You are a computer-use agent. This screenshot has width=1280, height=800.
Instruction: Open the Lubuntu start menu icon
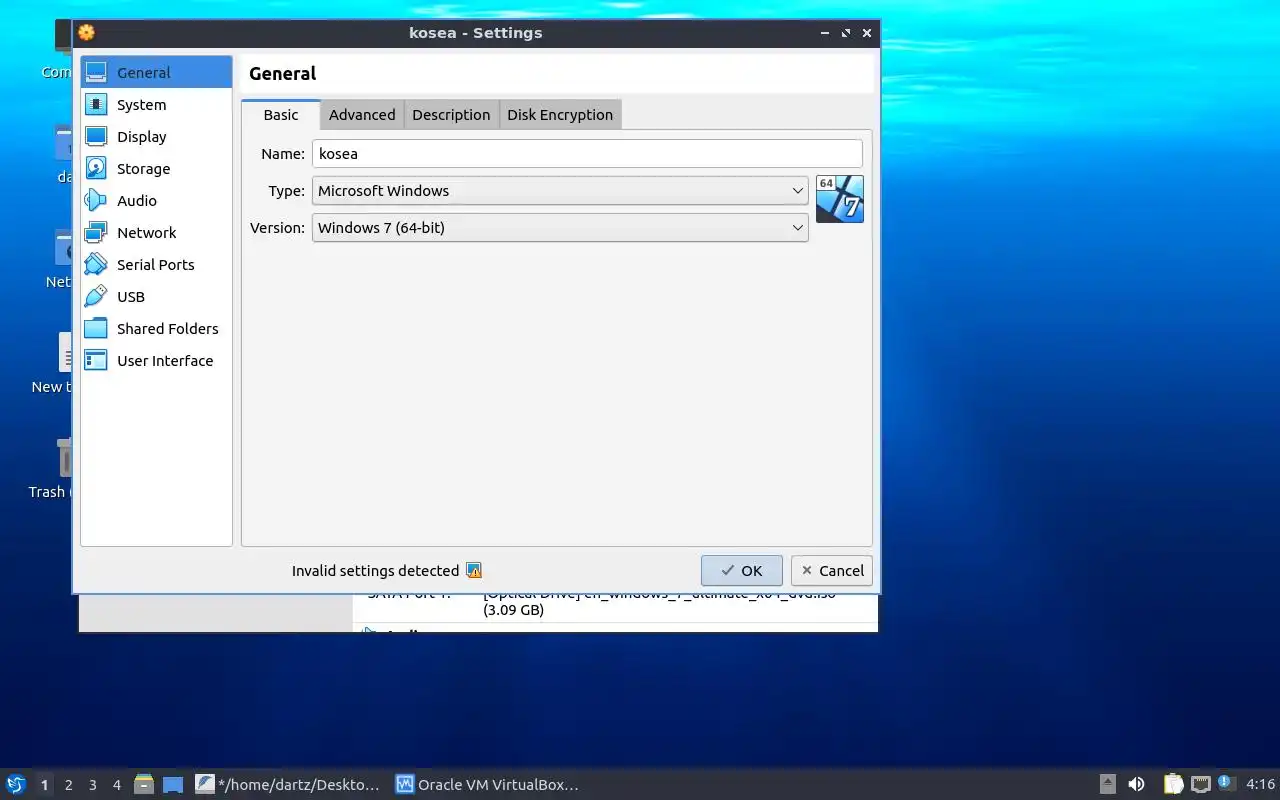tap(16, 784)
